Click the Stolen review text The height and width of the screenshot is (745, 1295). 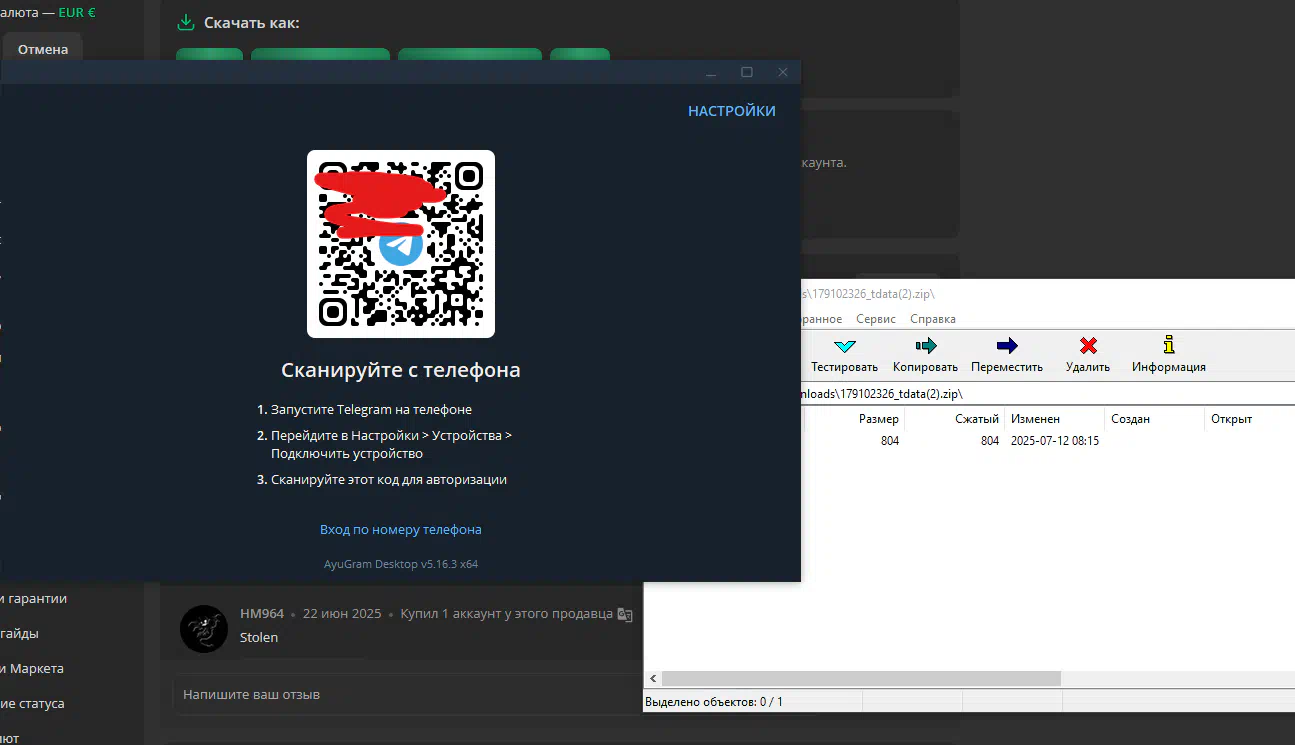259,637
